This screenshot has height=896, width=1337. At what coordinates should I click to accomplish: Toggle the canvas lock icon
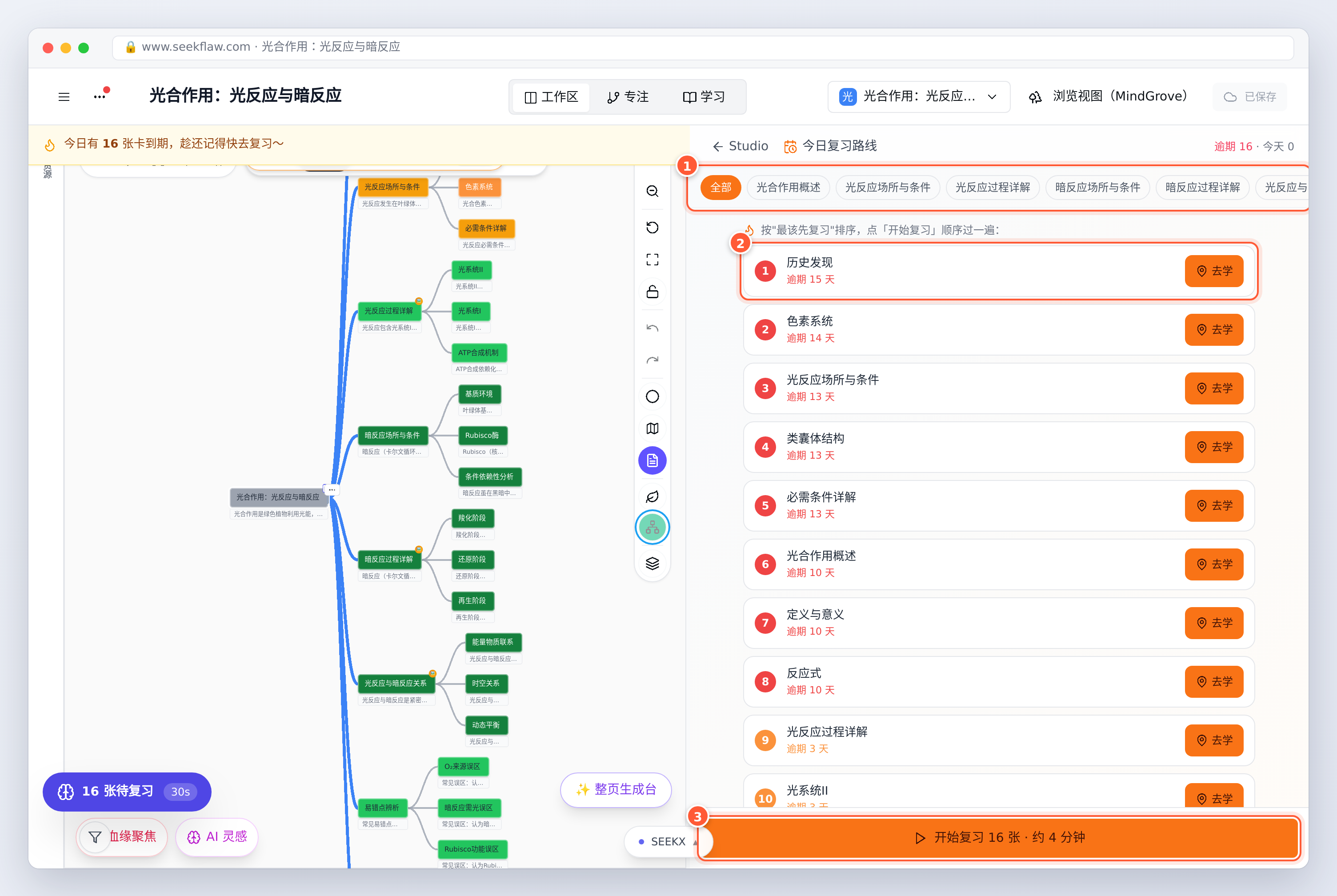(652, 292)
